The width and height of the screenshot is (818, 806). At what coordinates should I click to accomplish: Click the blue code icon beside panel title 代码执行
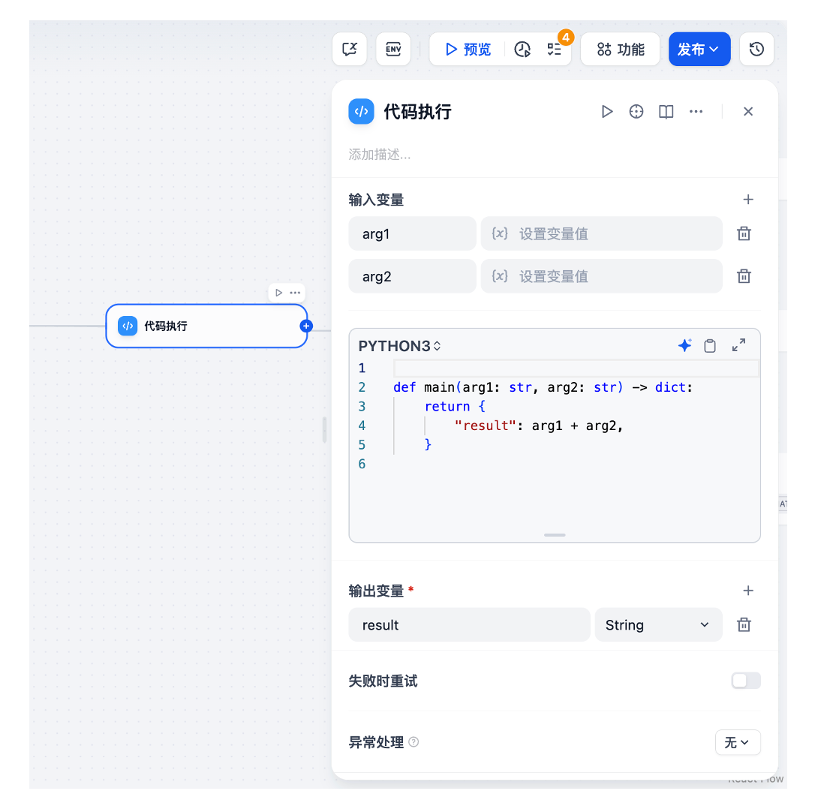361,111
